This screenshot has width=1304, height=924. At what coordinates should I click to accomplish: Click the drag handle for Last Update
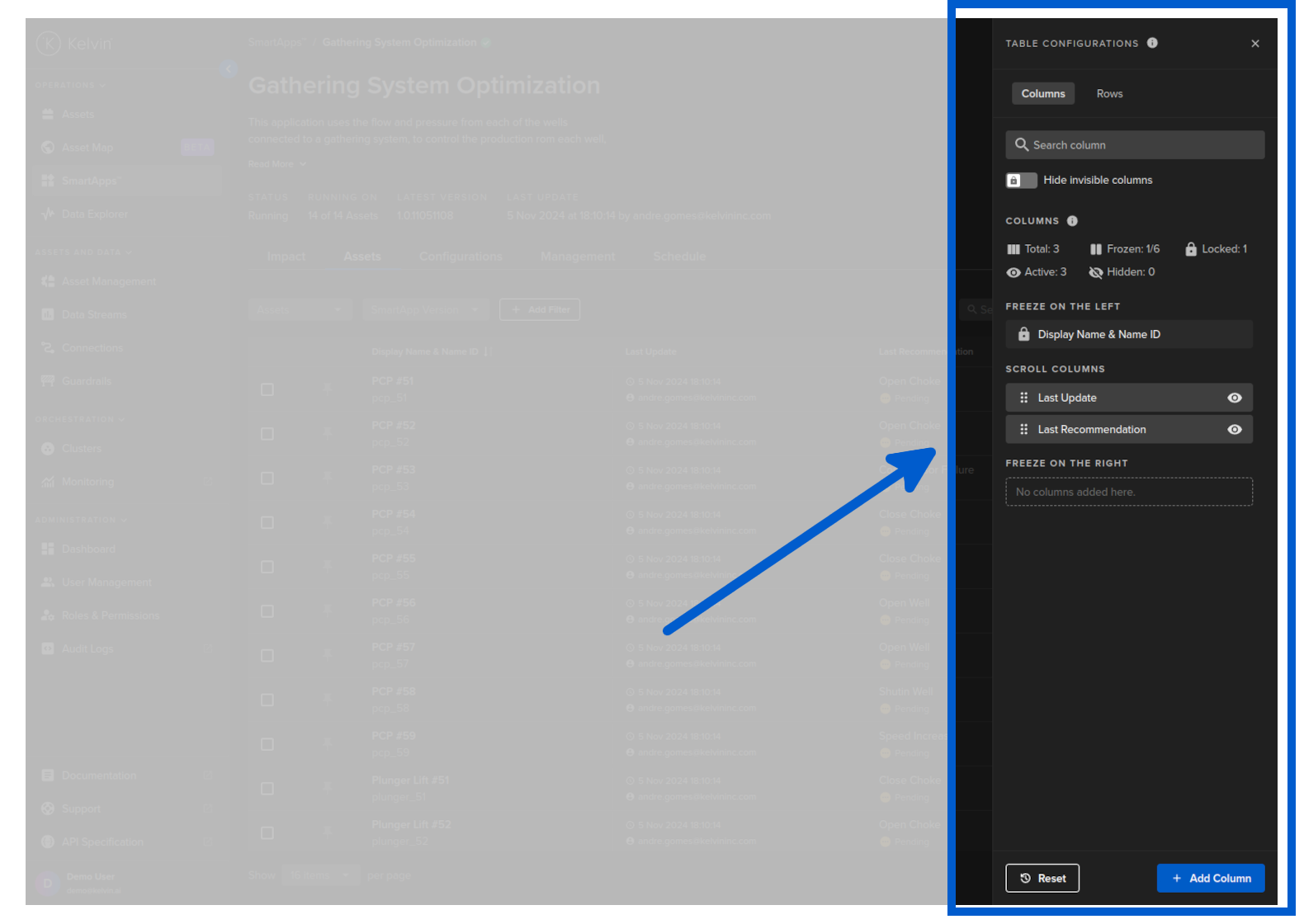[x=1023, y=398]
